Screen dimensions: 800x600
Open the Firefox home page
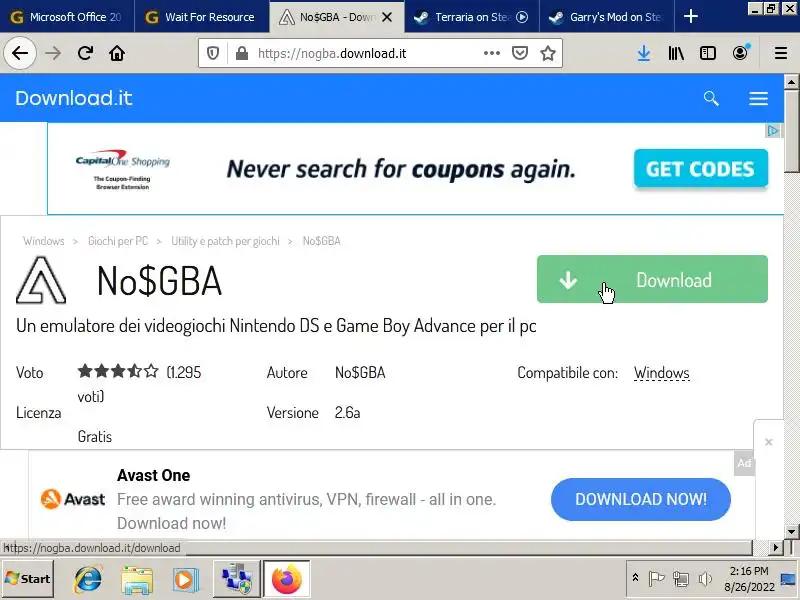pos(117,53)
